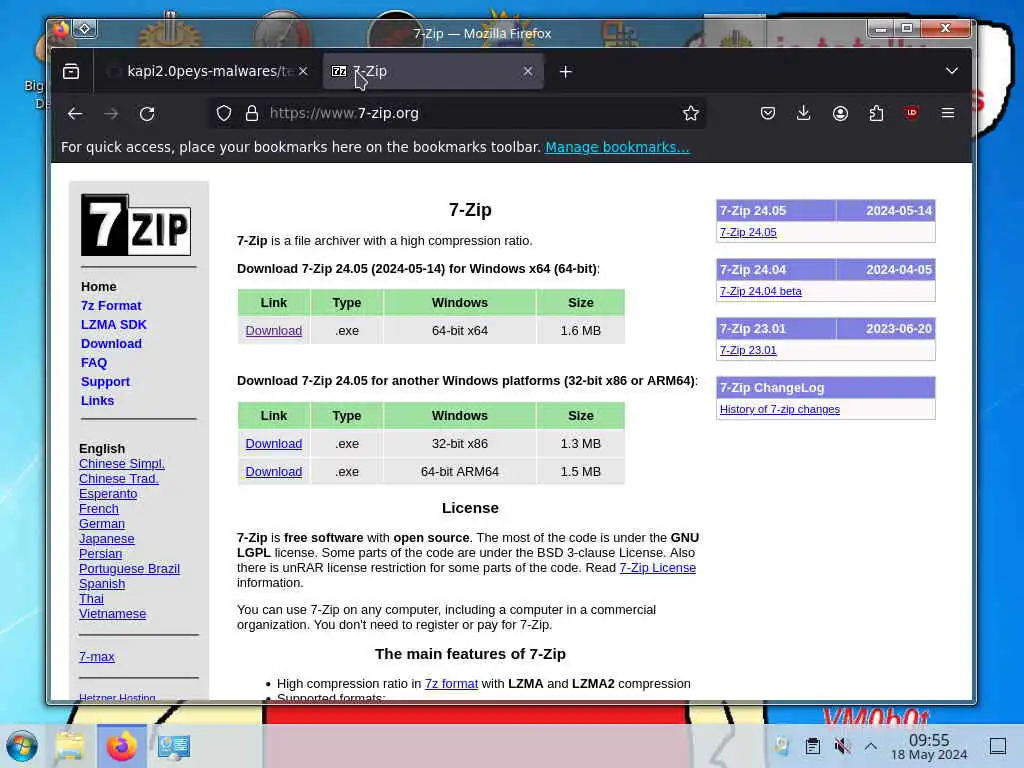Open the 7z Format sidebar link
1024x768 pixels.
tap(111, 306)
